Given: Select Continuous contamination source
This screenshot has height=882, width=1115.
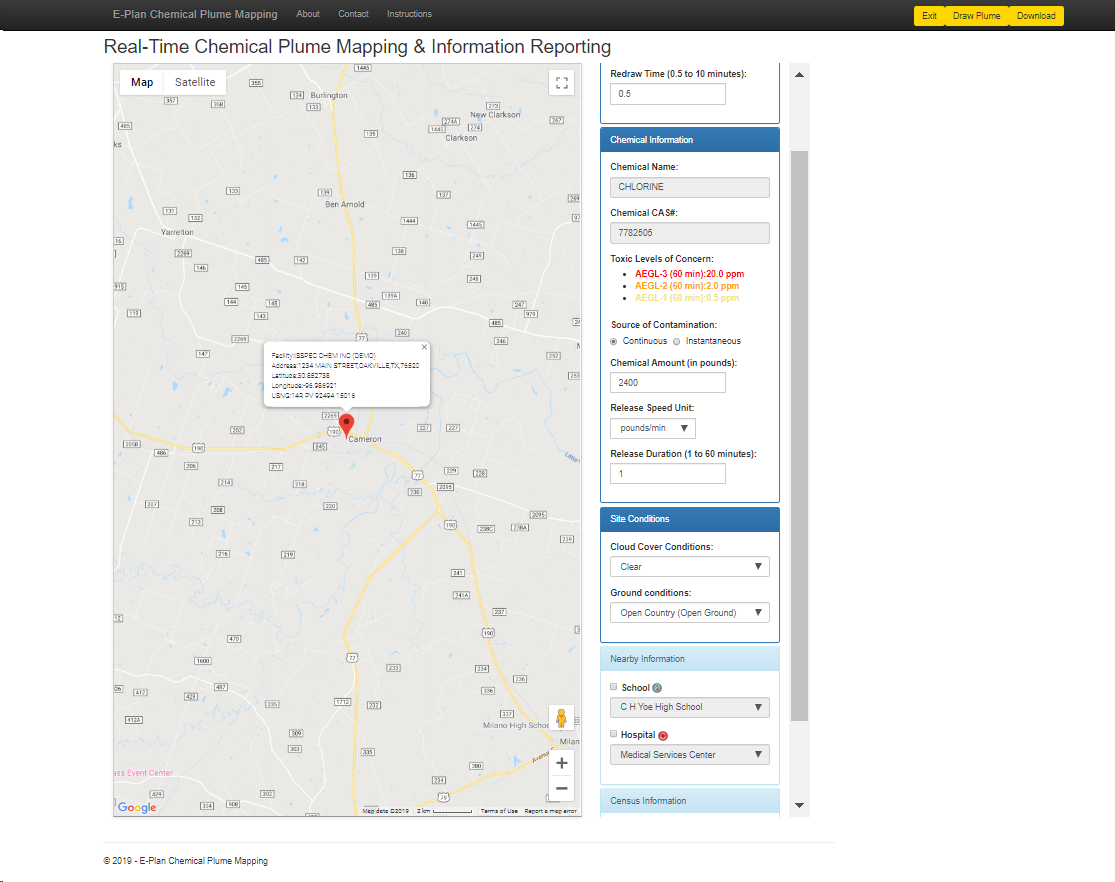Looking at the screenshot, I should pyautogui.click(x=614, y=341).
